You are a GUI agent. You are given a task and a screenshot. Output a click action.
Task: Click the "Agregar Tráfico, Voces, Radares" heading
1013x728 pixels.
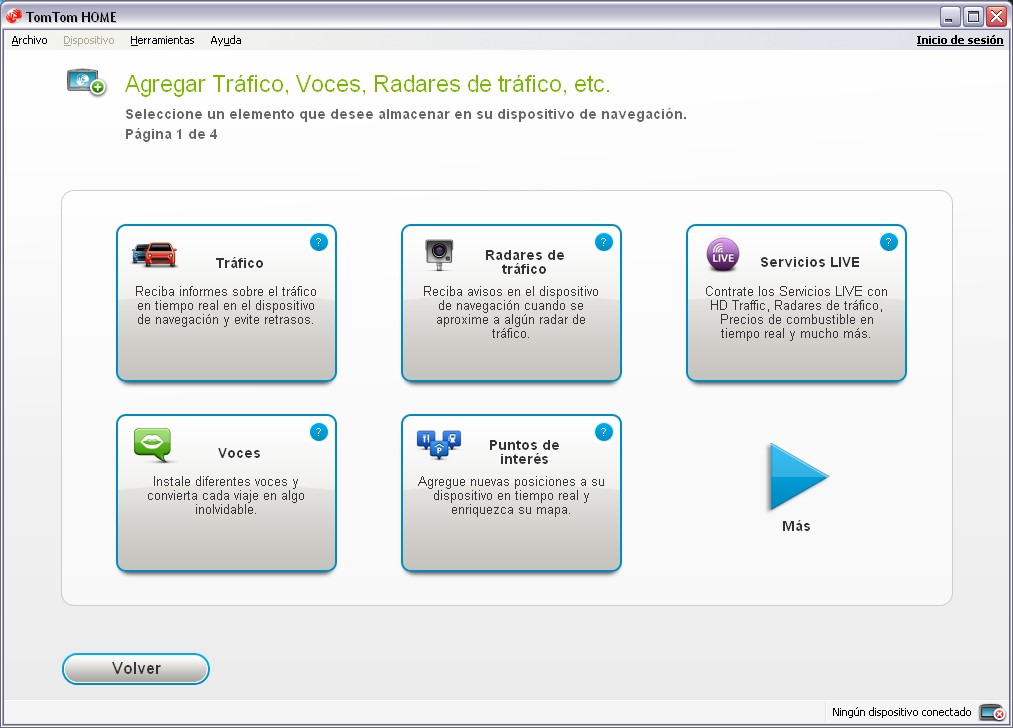click(x=368, y=84)
